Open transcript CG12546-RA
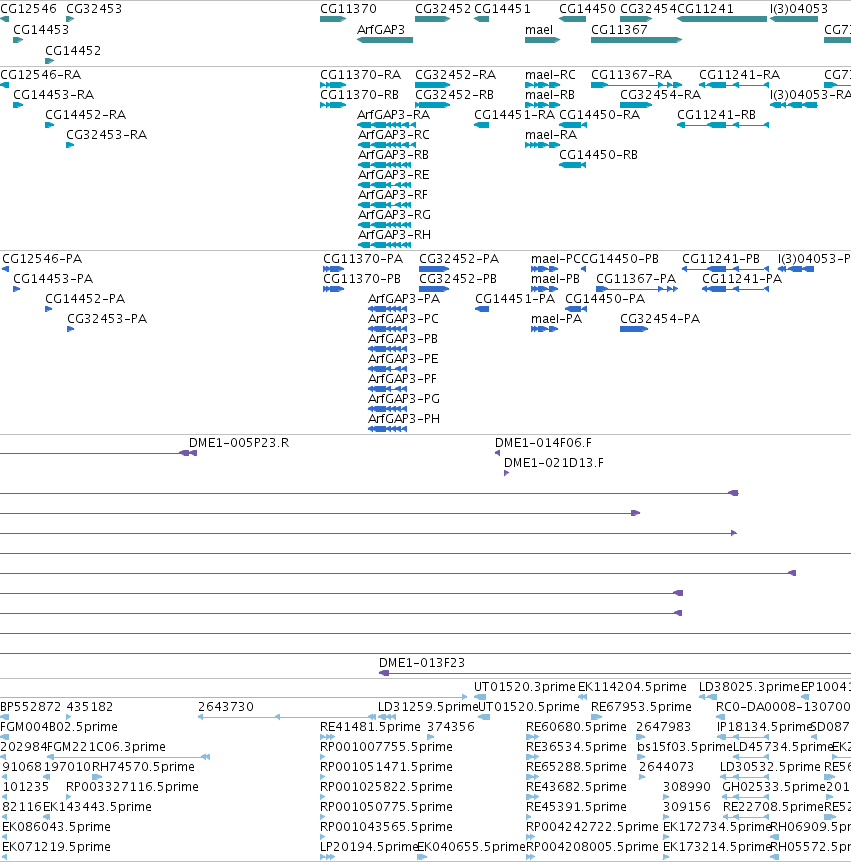Screen dimensions: 851x862 click(41, 75)
